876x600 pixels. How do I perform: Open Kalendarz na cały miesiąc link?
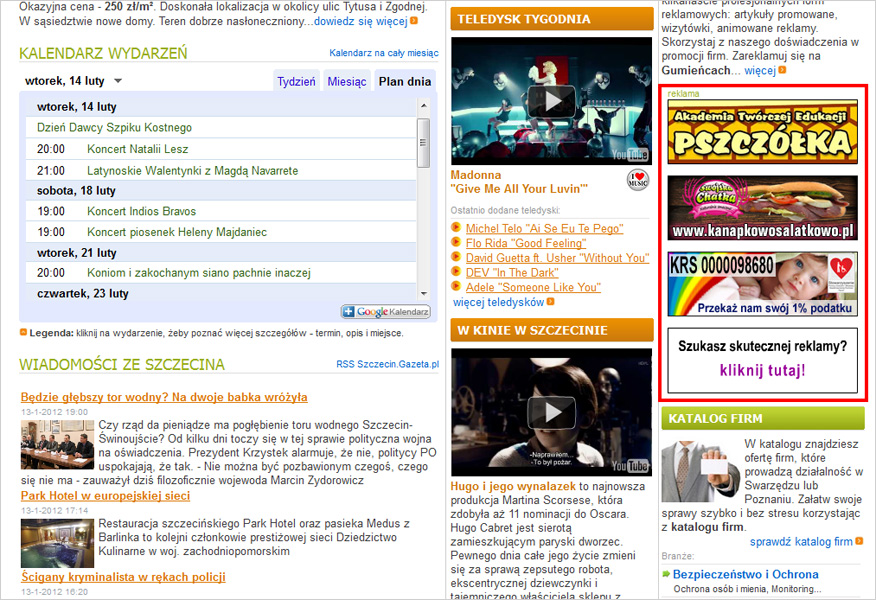384,53
